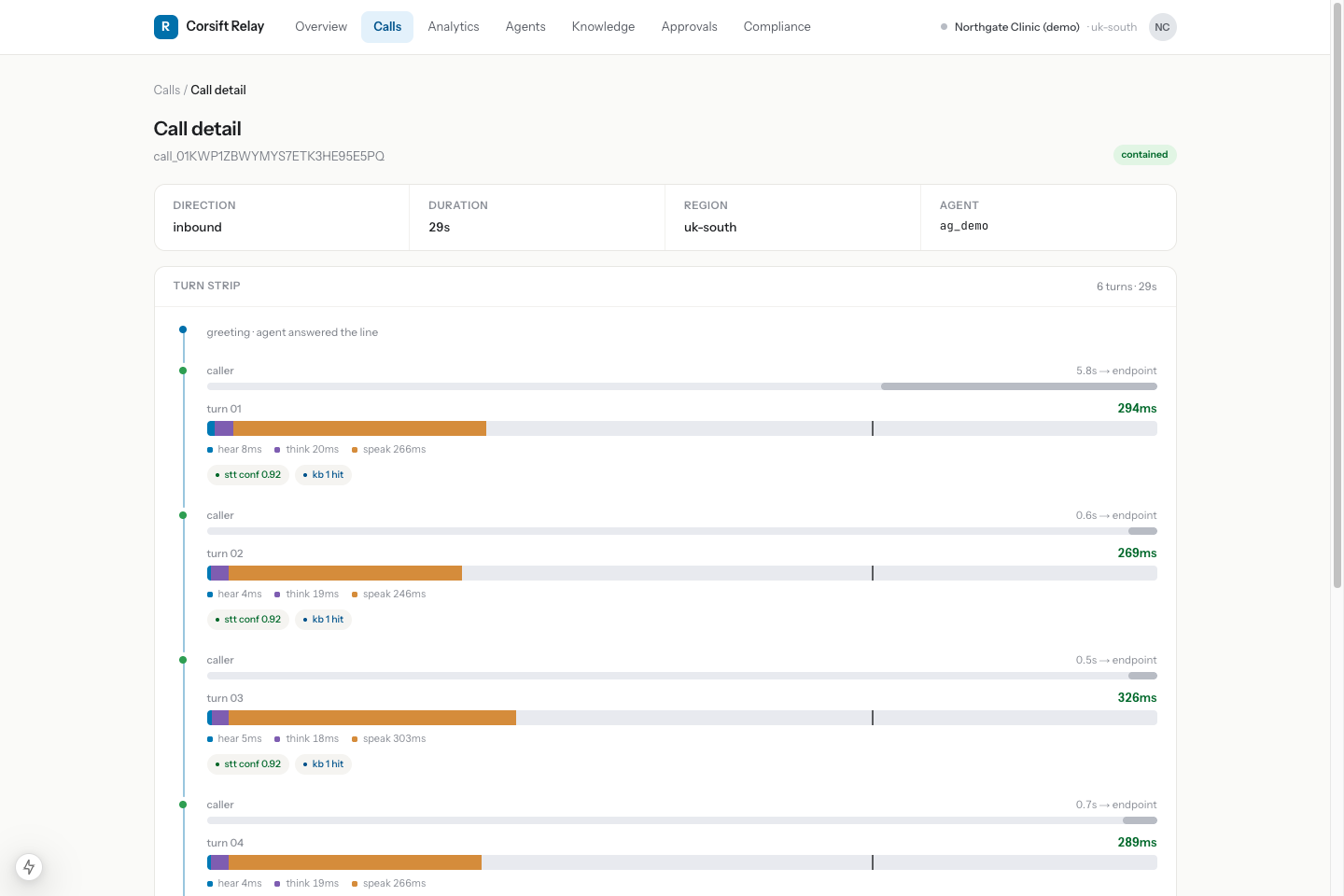Click the 5.8s → endpoint label
The height and width of the screenshot is (896, 1344).
(1116, 371)
